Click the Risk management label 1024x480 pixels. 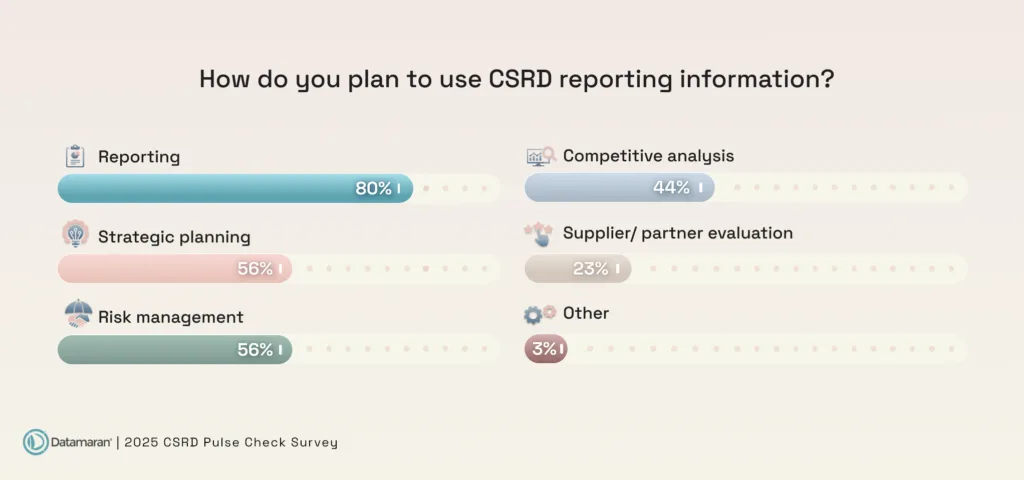170,317
